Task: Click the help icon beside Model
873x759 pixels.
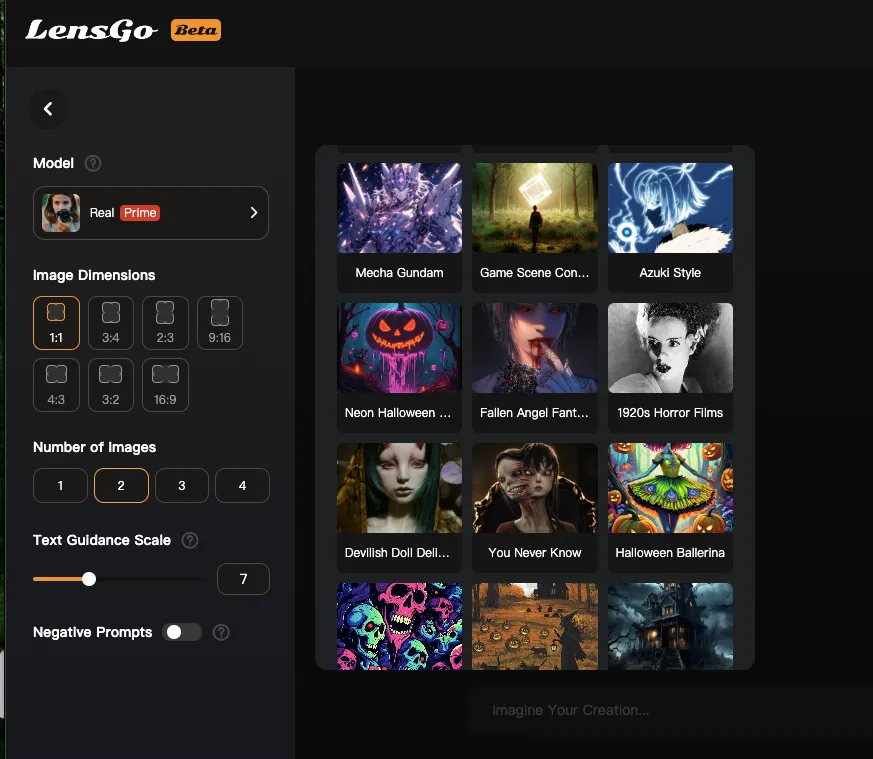Action: pos(93,163)
